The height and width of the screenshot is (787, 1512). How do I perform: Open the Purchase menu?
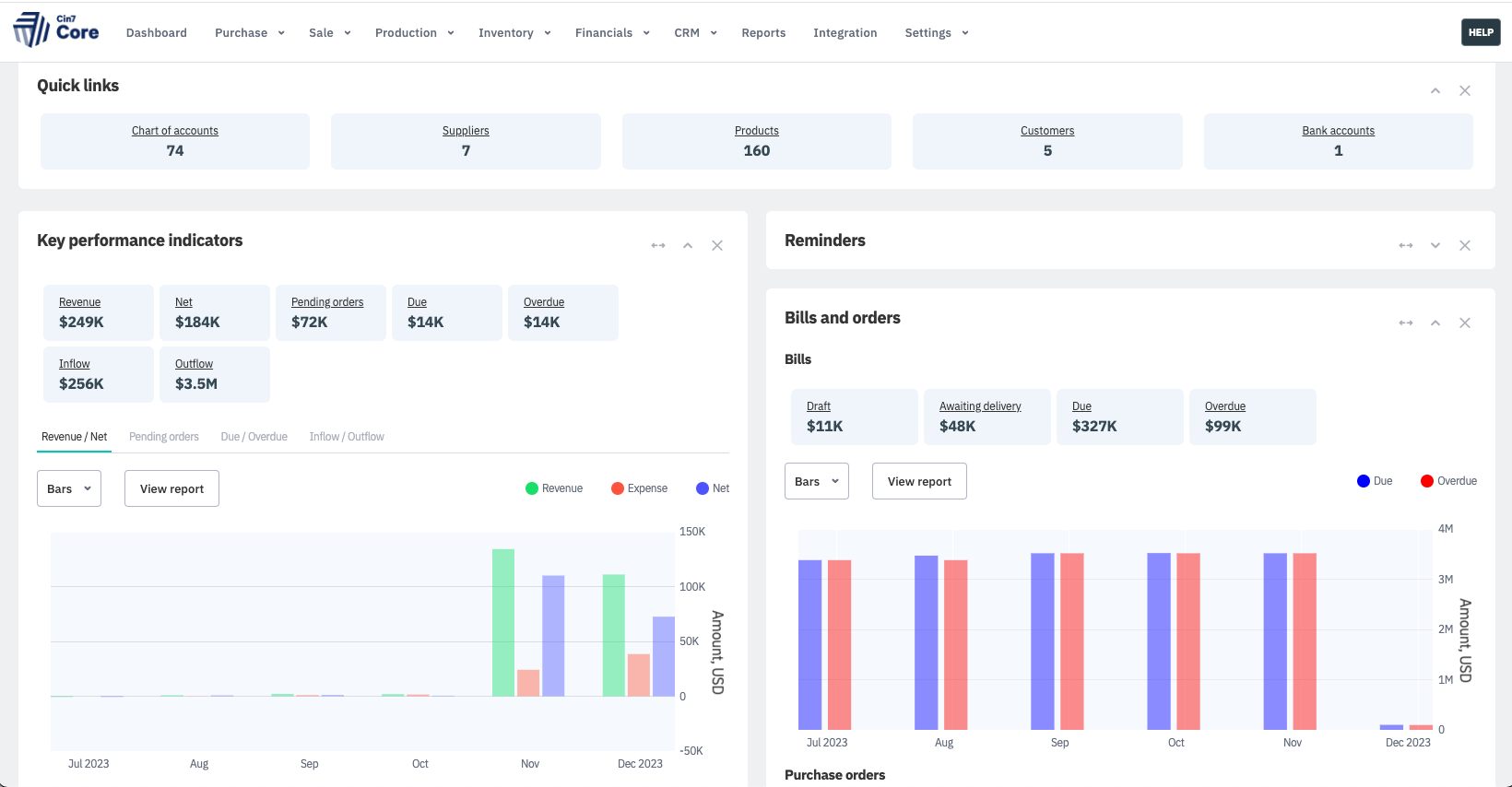[x=250, y=33]
